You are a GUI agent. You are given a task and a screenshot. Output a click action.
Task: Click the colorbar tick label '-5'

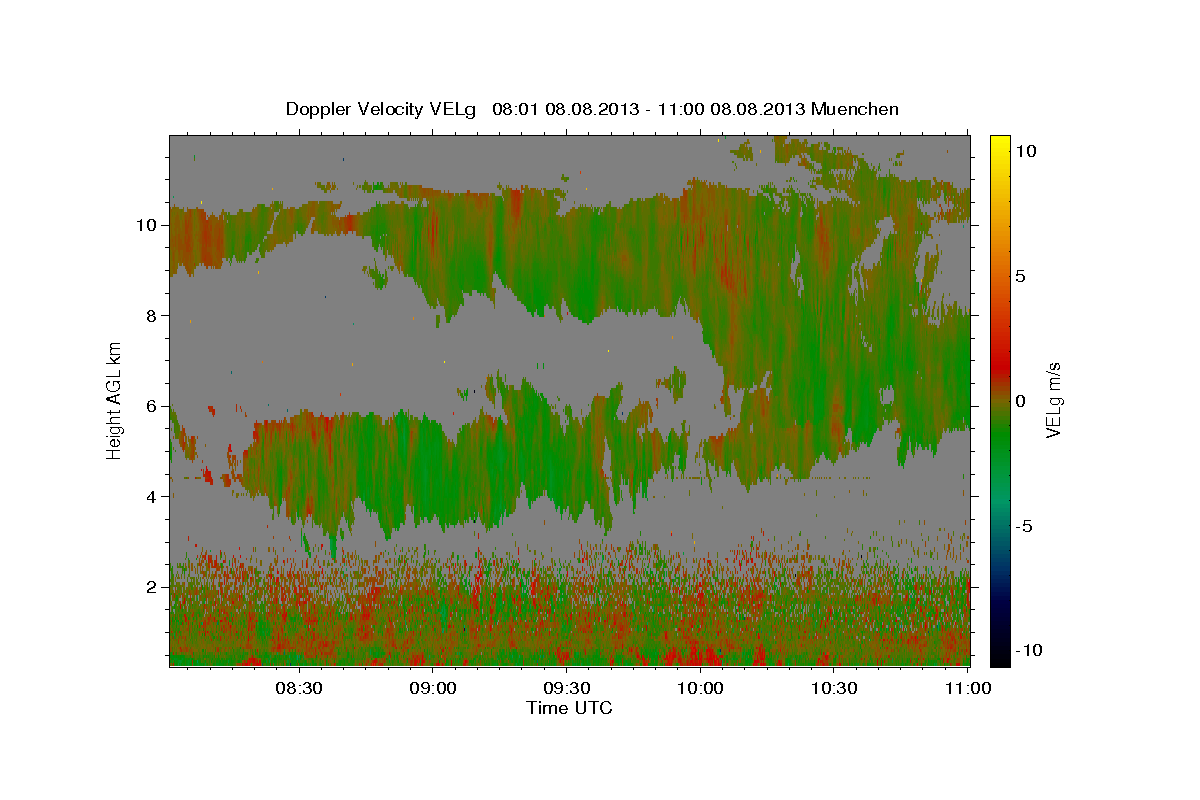point(1024,526)
